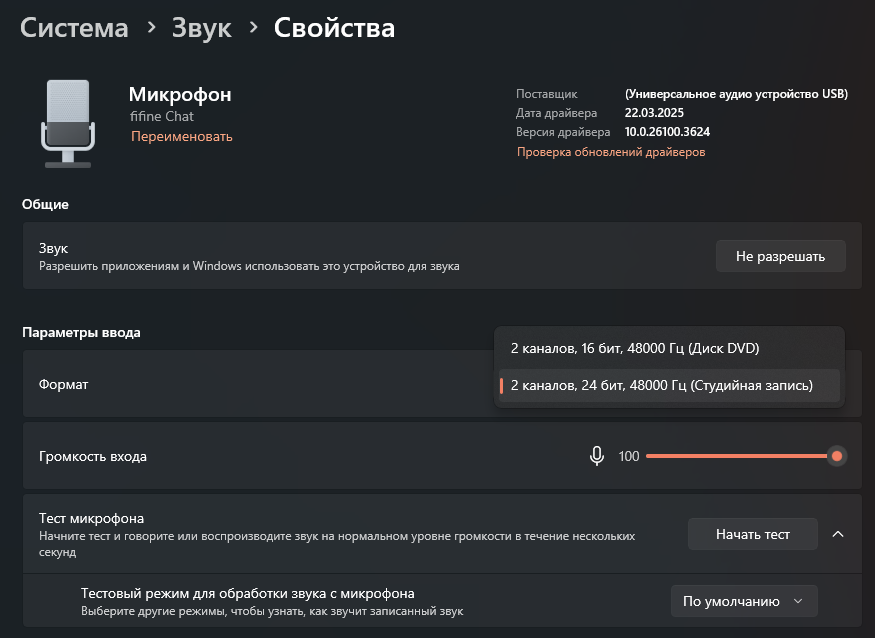Screen dimensions: 875x638
Task: Click the Переименовать link
Action: (181, 136)
